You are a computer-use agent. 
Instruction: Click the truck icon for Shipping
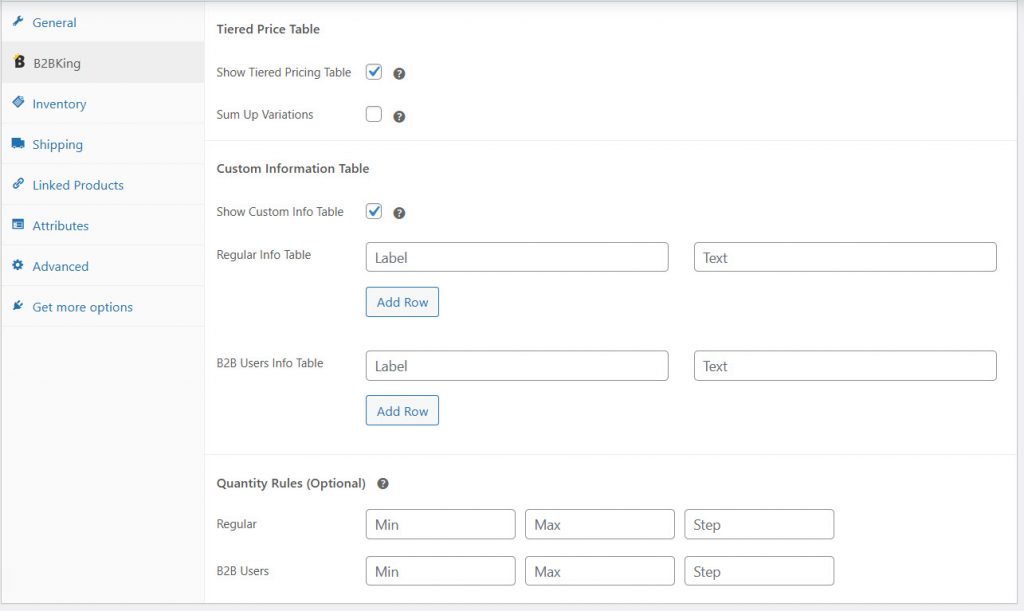point(18,144)
